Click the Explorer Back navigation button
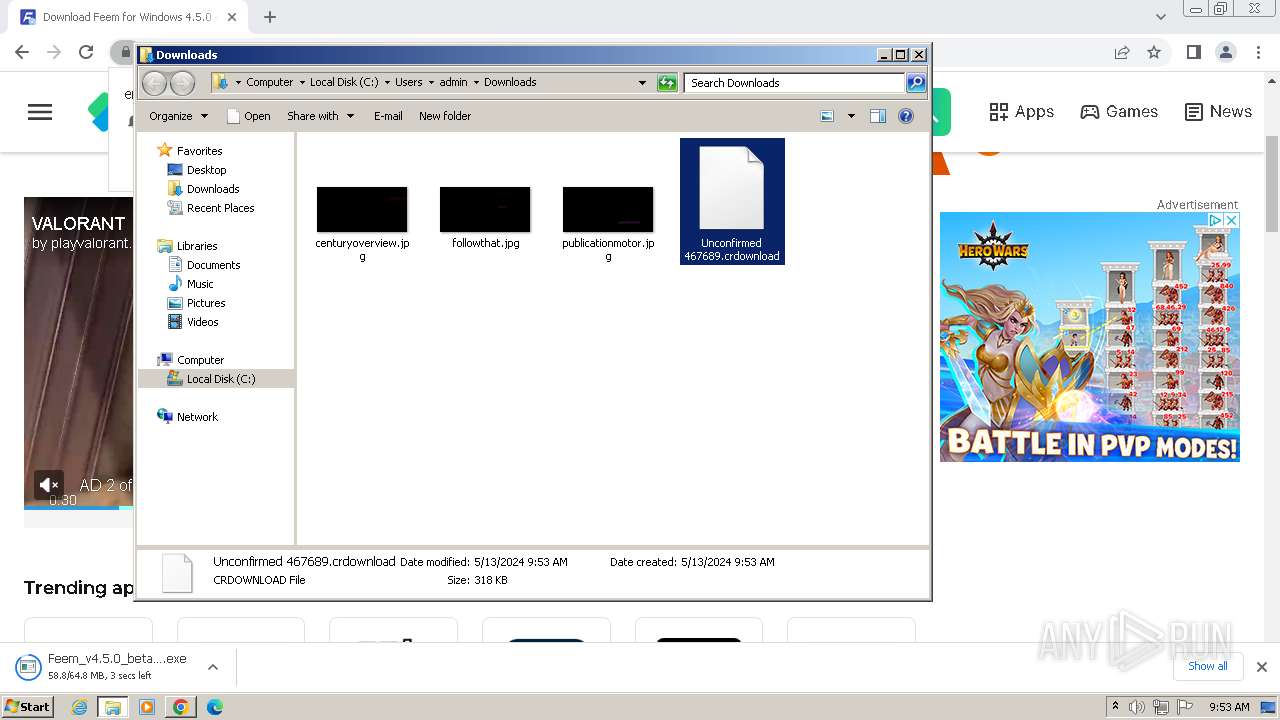The width and height of the screenshot is (1280, 720). click(x=154, y=83)
